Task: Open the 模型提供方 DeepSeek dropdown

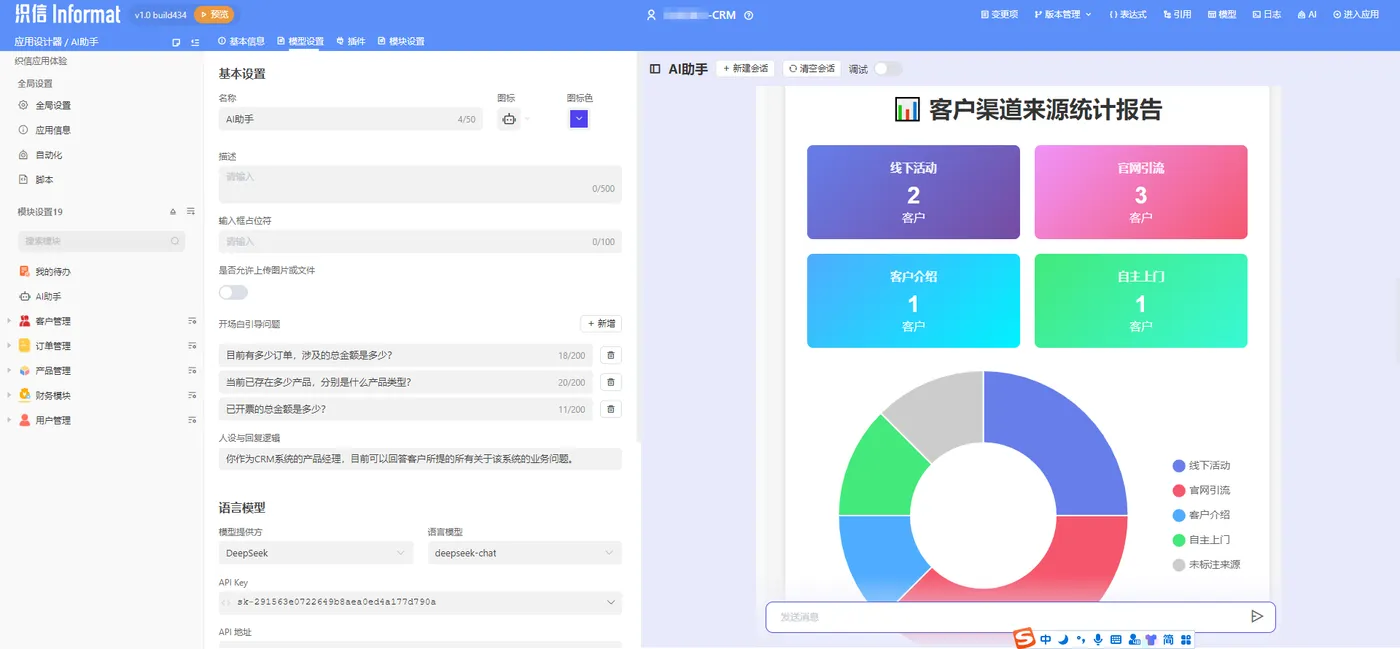Action: click(x=316, y=553)
